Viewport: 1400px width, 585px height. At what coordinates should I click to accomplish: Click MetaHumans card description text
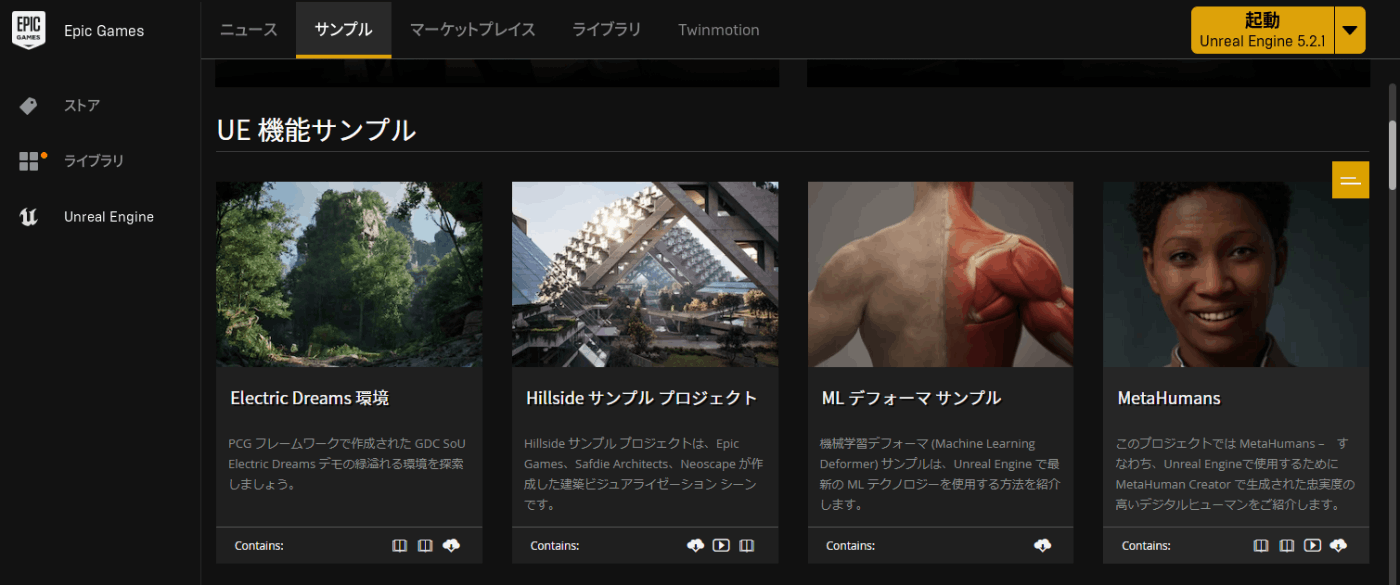(1235, 474)
